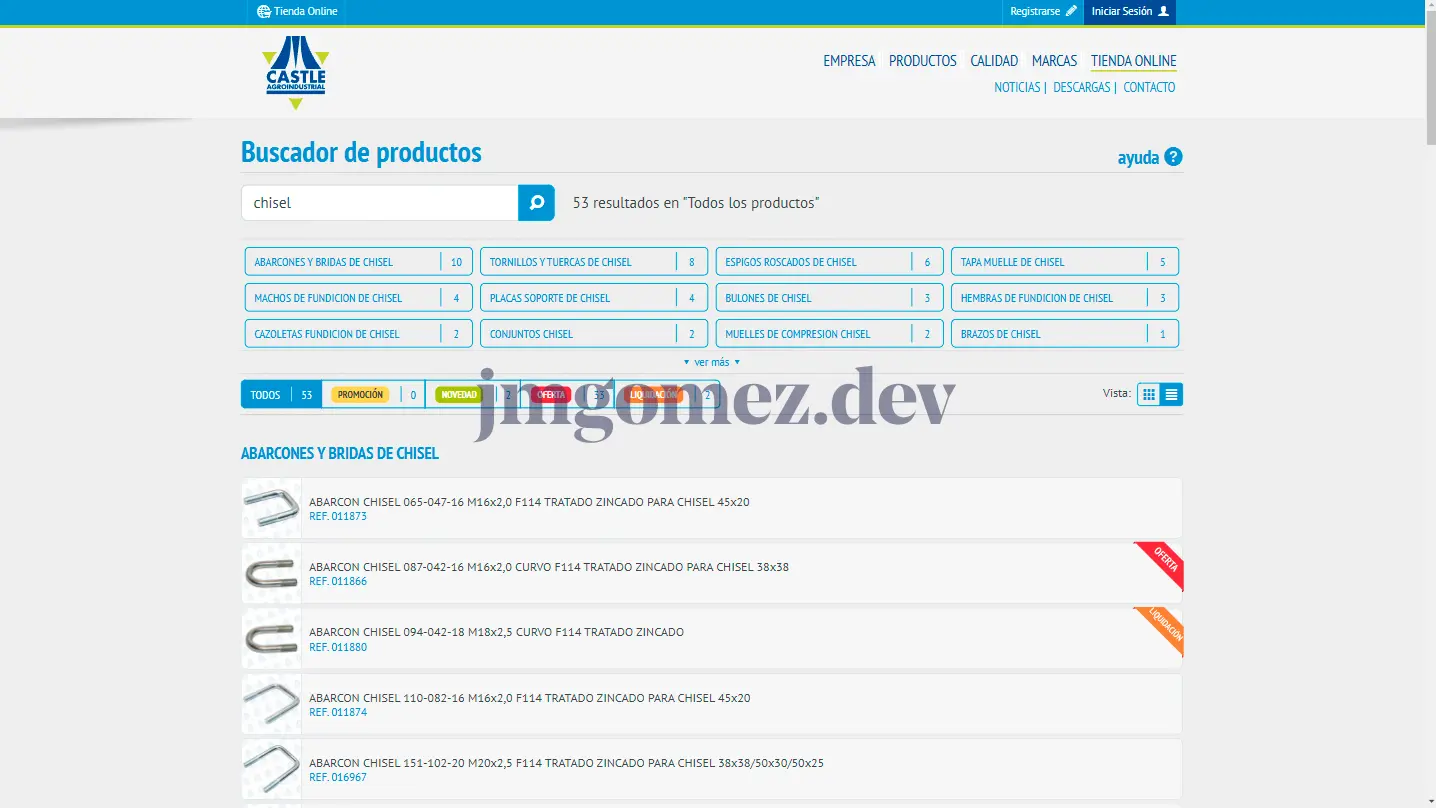Open product REF. 011873 link
This screenshot has height=808, width=1436.
(338, 517)
